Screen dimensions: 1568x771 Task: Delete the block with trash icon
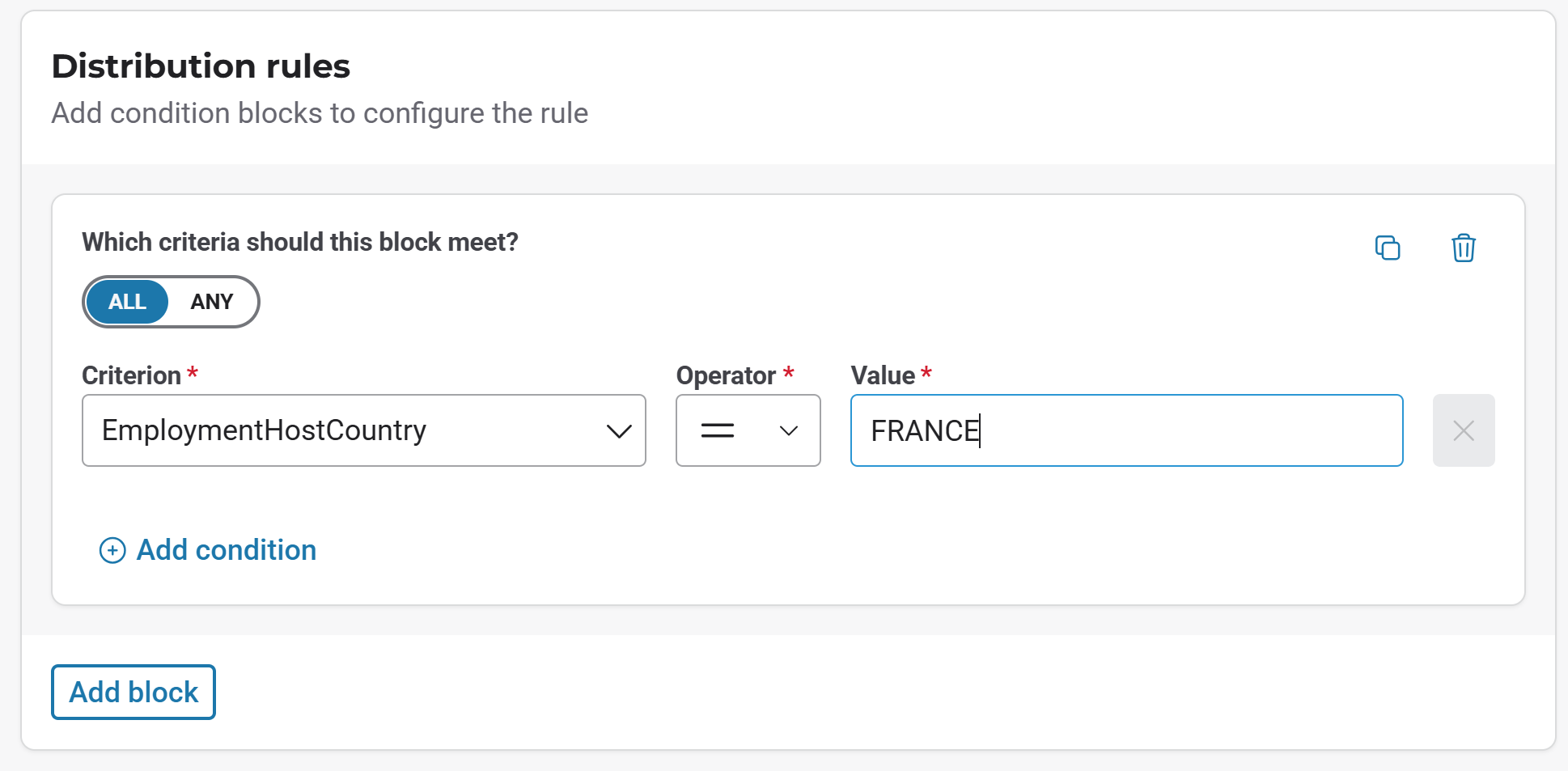[1463, 248]
